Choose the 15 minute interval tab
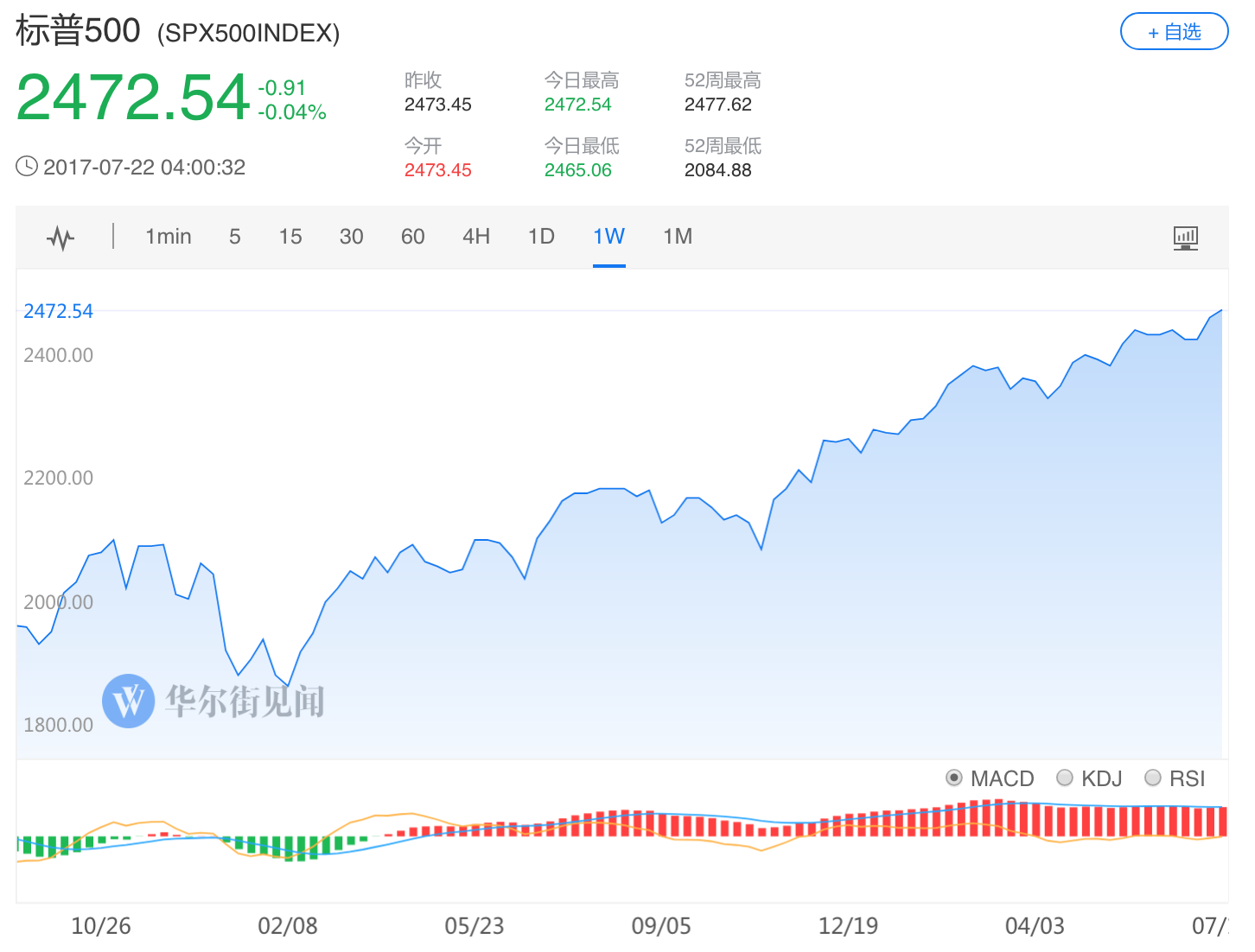 coord(290,237)
